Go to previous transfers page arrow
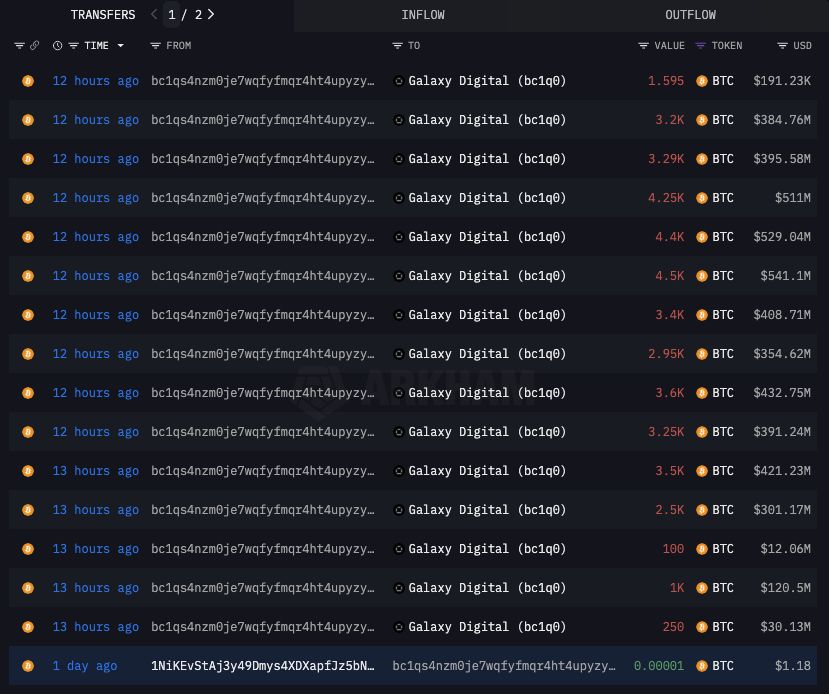Screen dimensions: 829x694 tap(154, 14)
